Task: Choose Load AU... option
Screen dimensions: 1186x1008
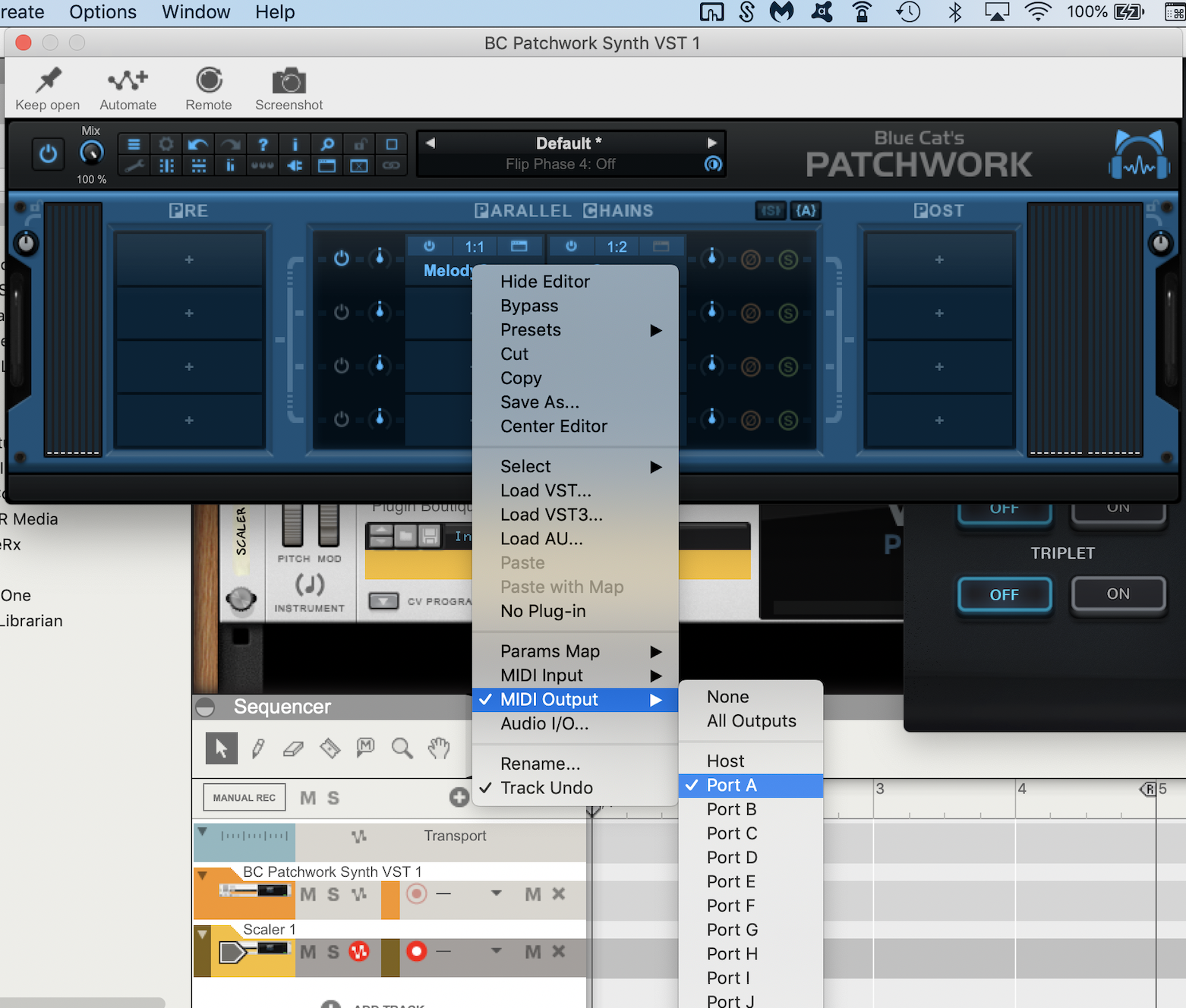Action: click(575, 539)
